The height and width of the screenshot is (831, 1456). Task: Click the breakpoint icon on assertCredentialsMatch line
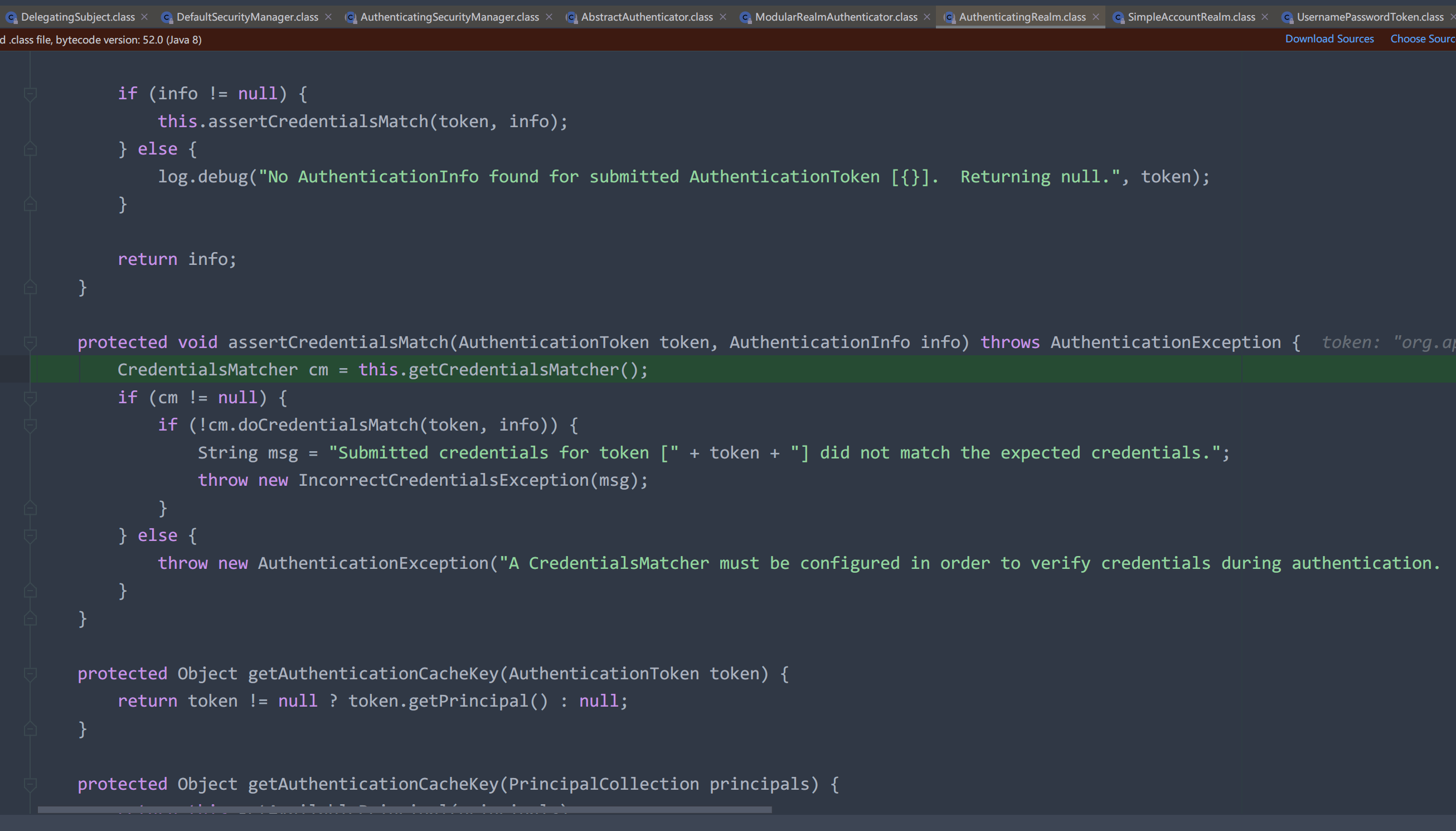(x=30, y=342)
